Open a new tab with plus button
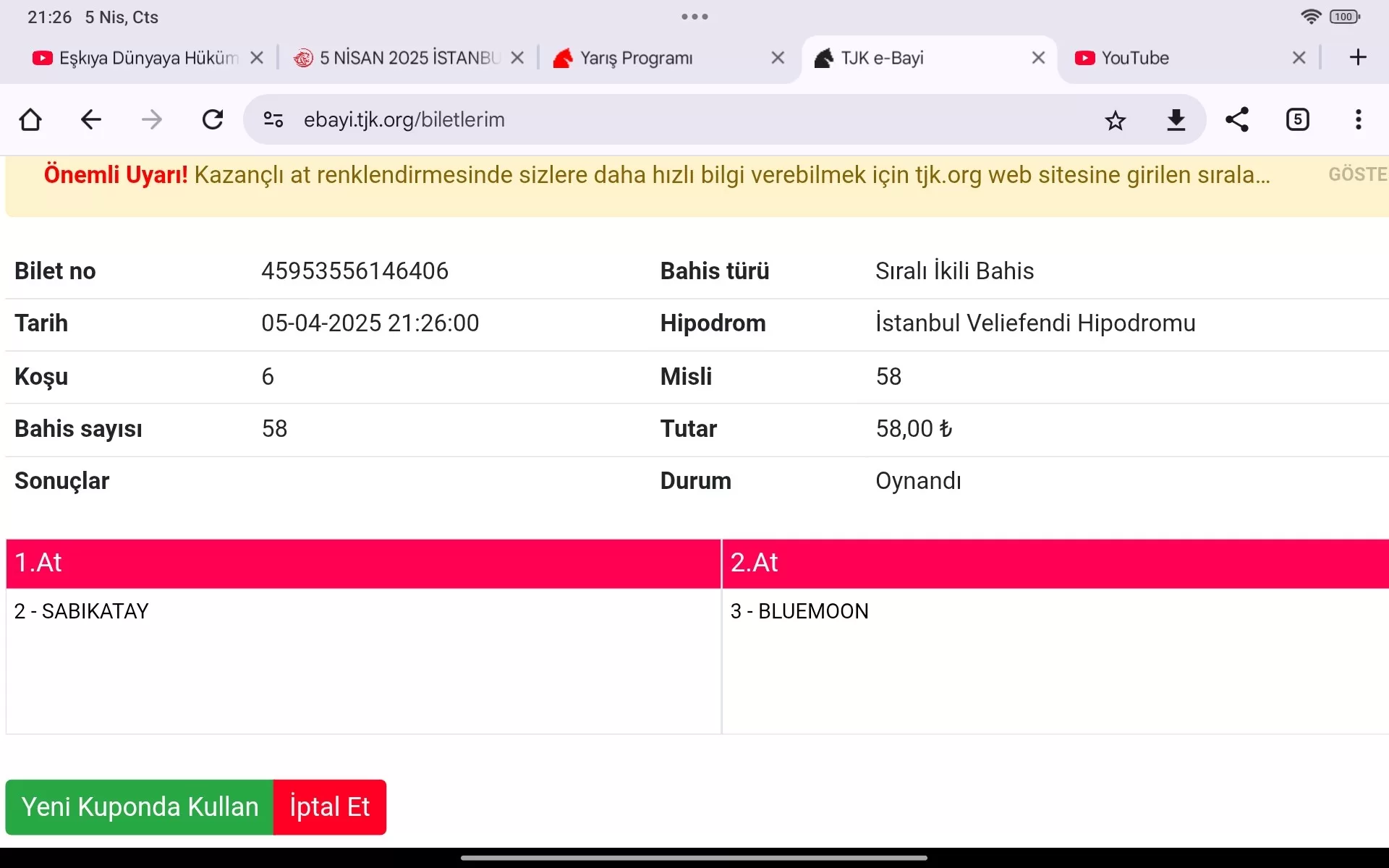 pyautogui.click(x=1358, y=58)
